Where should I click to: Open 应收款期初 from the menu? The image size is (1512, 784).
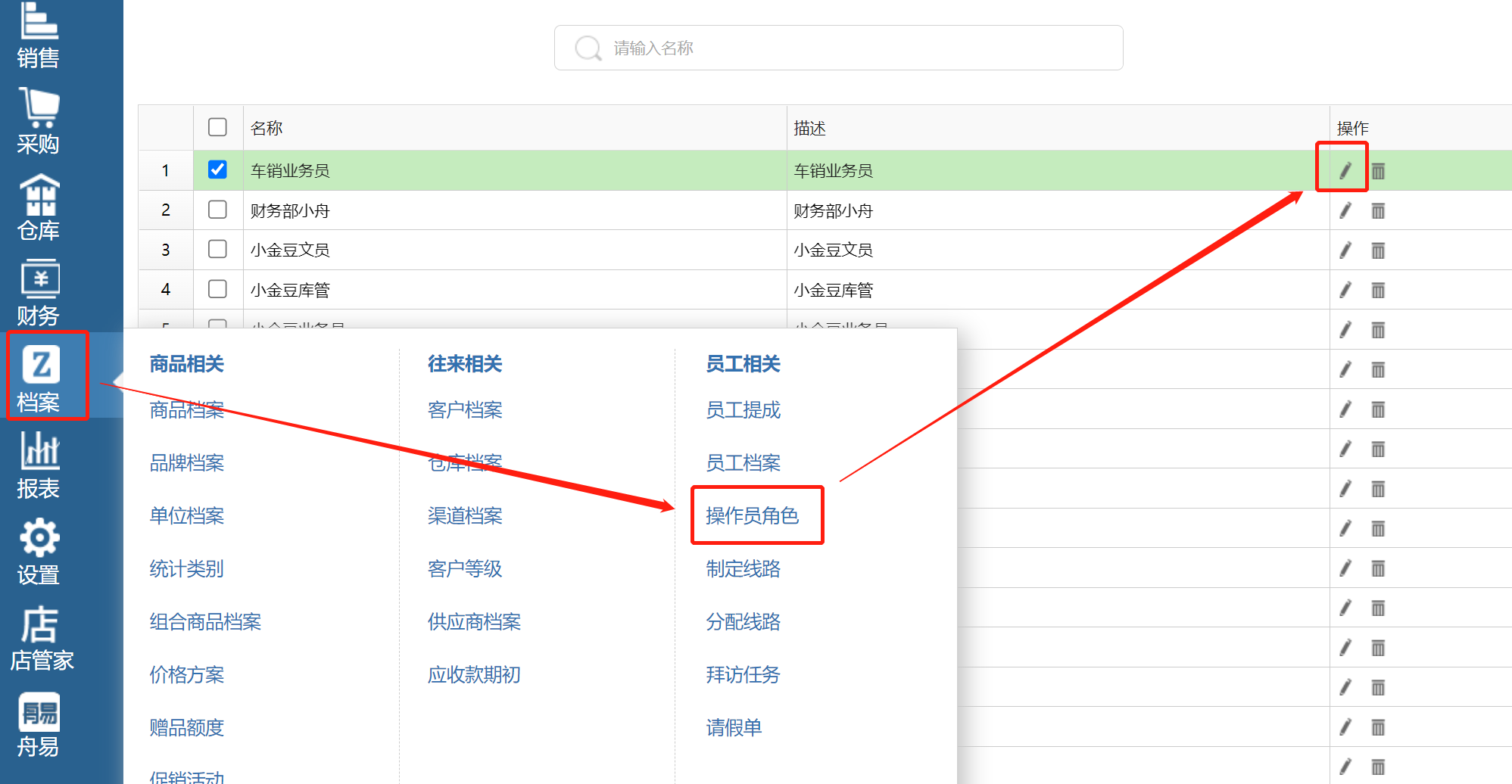[x=474, y=674]
